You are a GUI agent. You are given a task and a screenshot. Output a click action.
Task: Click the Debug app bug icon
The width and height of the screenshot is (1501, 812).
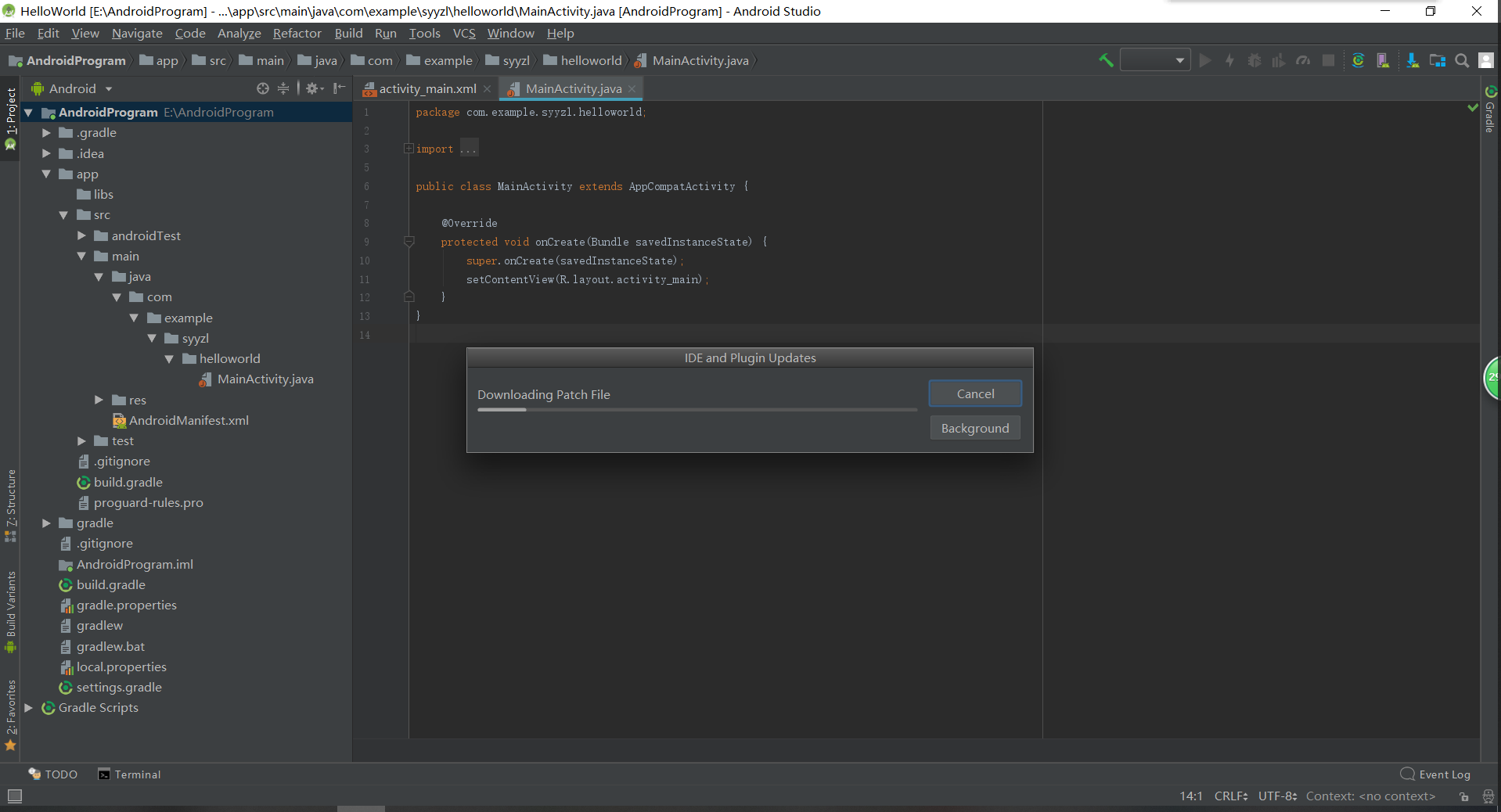(1254, 60)
